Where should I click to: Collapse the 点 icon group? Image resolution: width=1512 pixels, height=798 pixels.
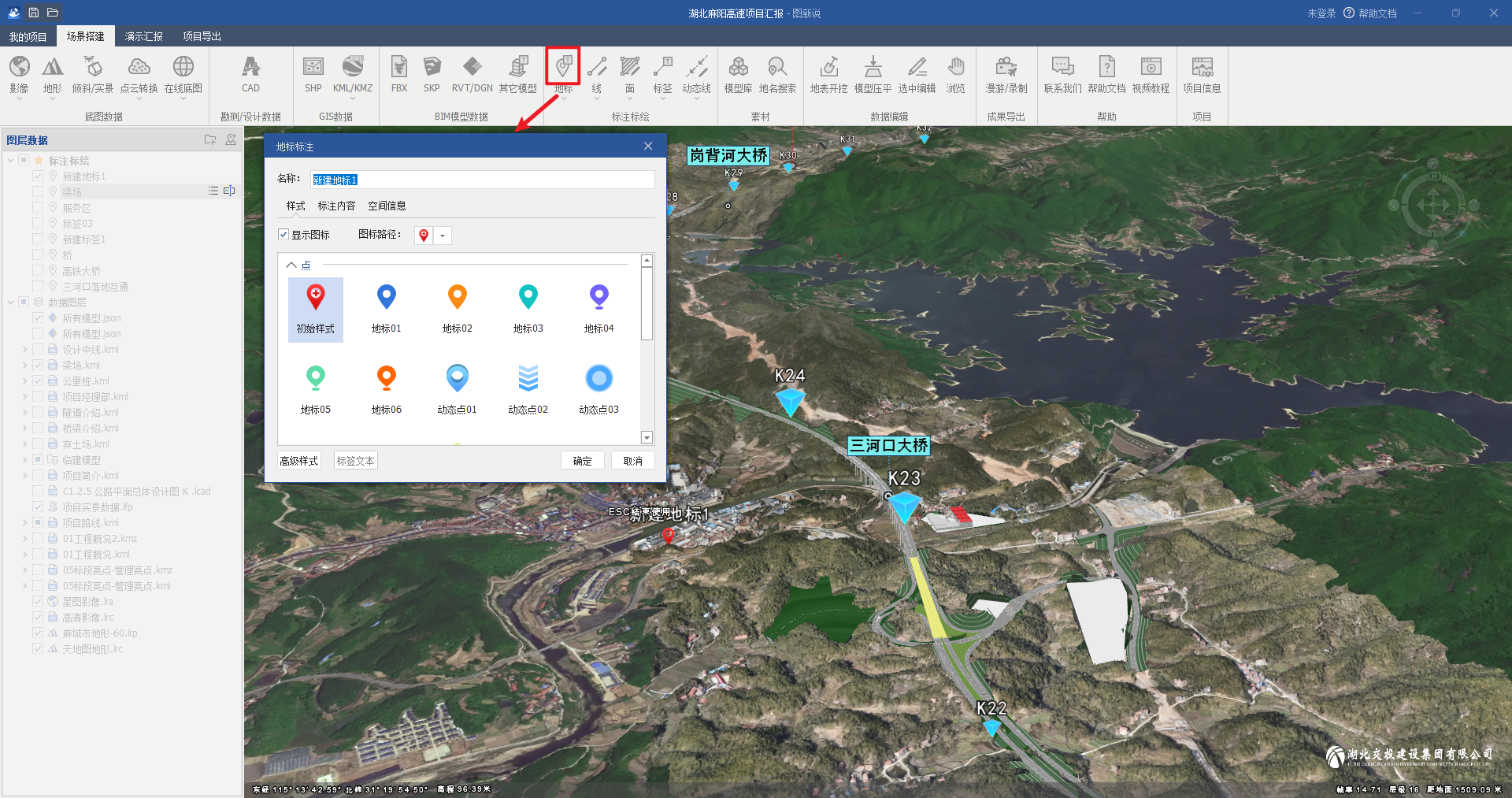[291, 265]
